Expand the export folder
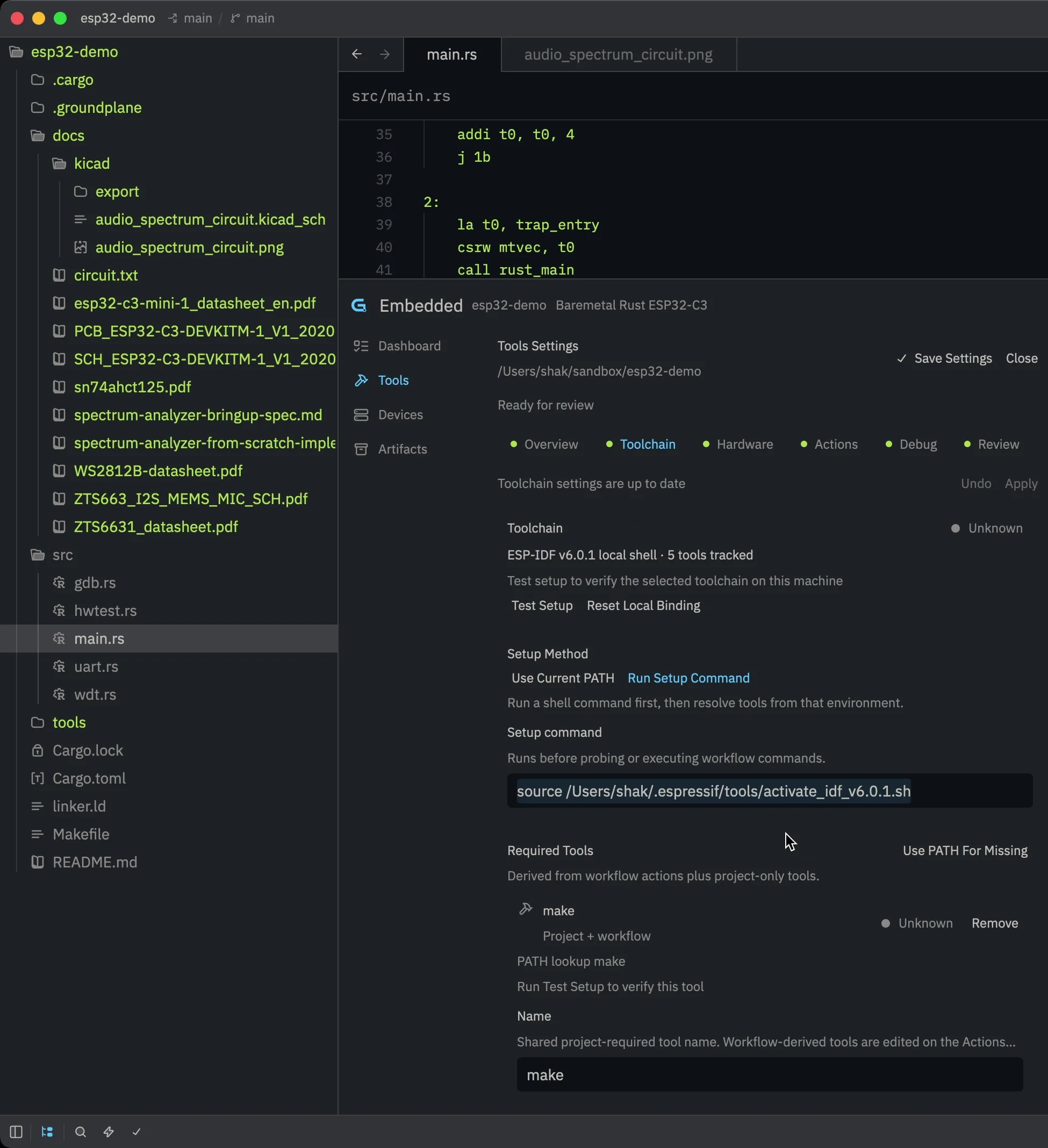 [117, 191]
